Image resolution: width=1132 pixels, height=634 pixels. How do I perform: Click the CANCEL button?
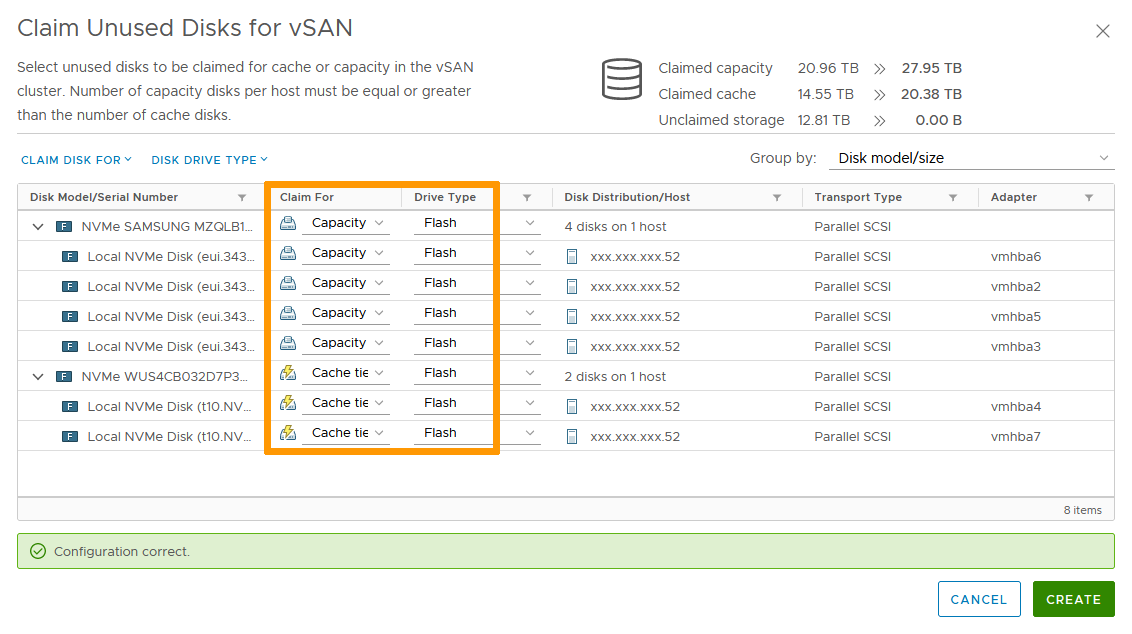click(979, 599)
